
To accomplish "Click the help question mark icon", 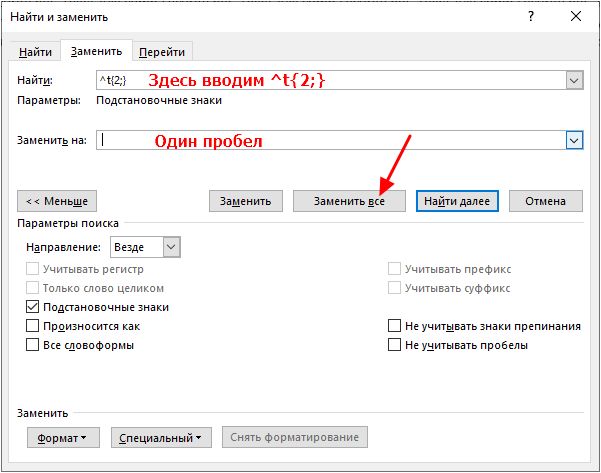I will (x=531, y=16).
